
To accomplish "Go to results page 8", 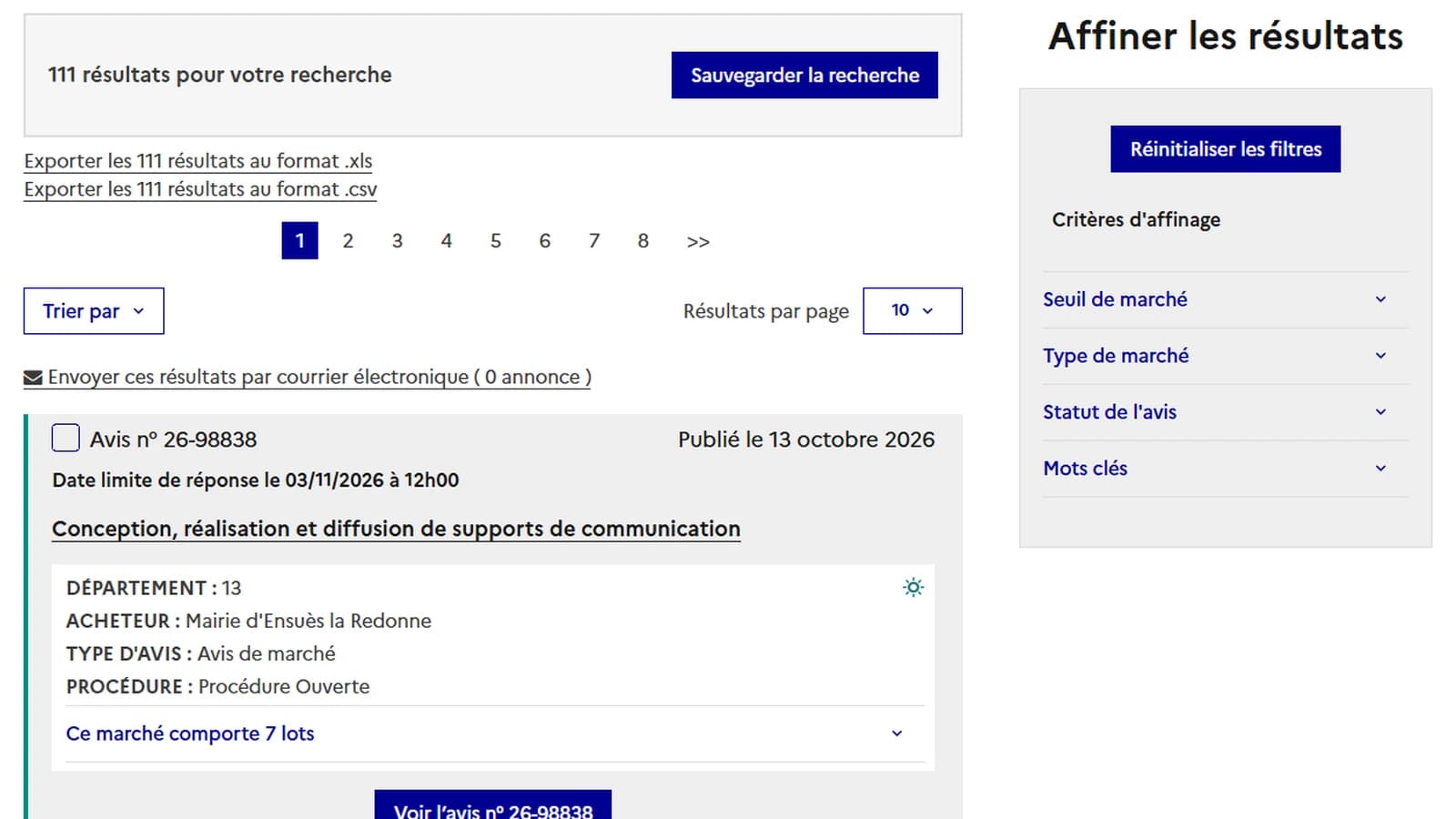I will [642, 241].
